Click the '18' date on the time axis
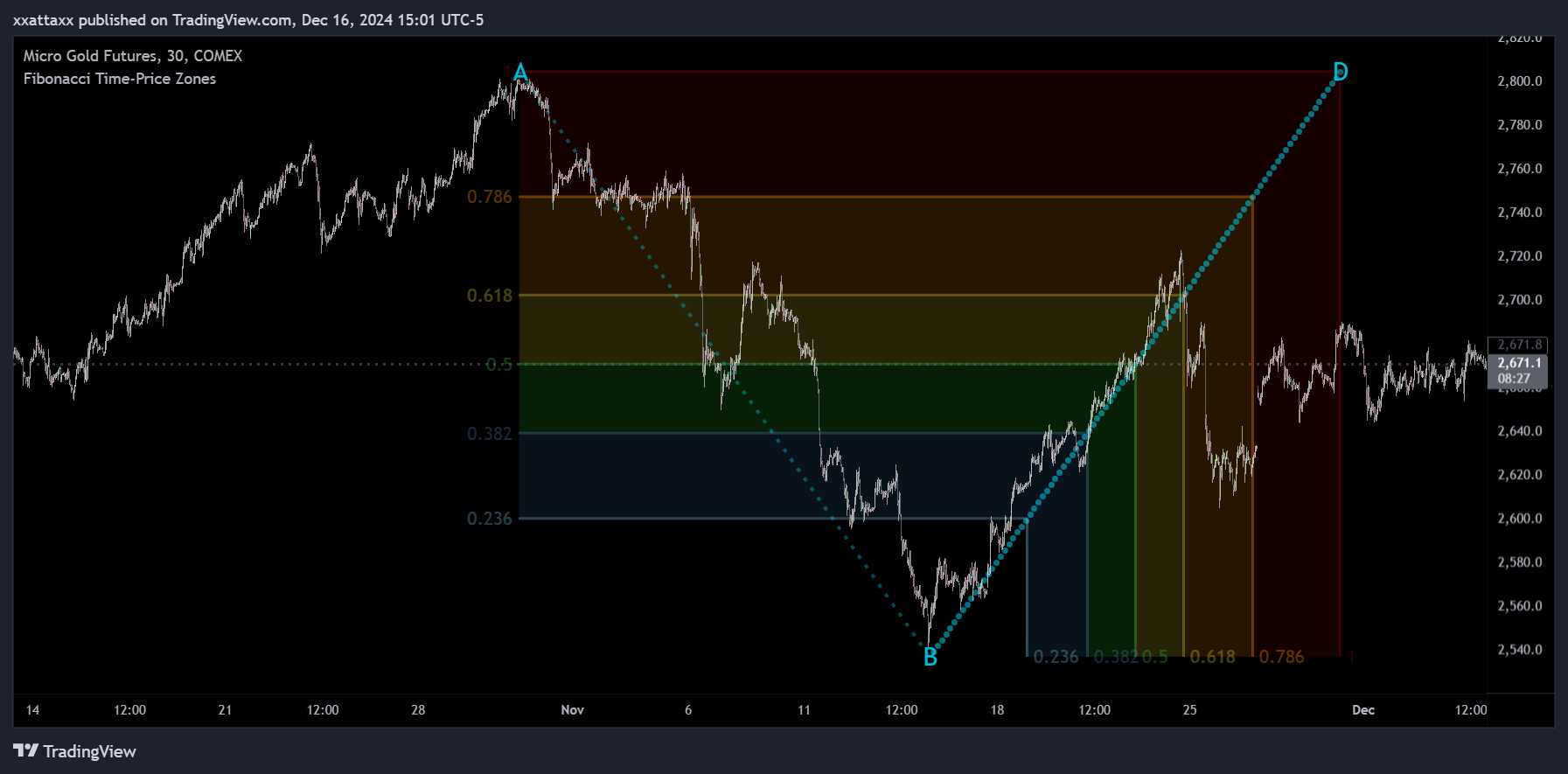The width and height of the screenshot is (1568, 774). pyautogui.click(x=997, y=710)
